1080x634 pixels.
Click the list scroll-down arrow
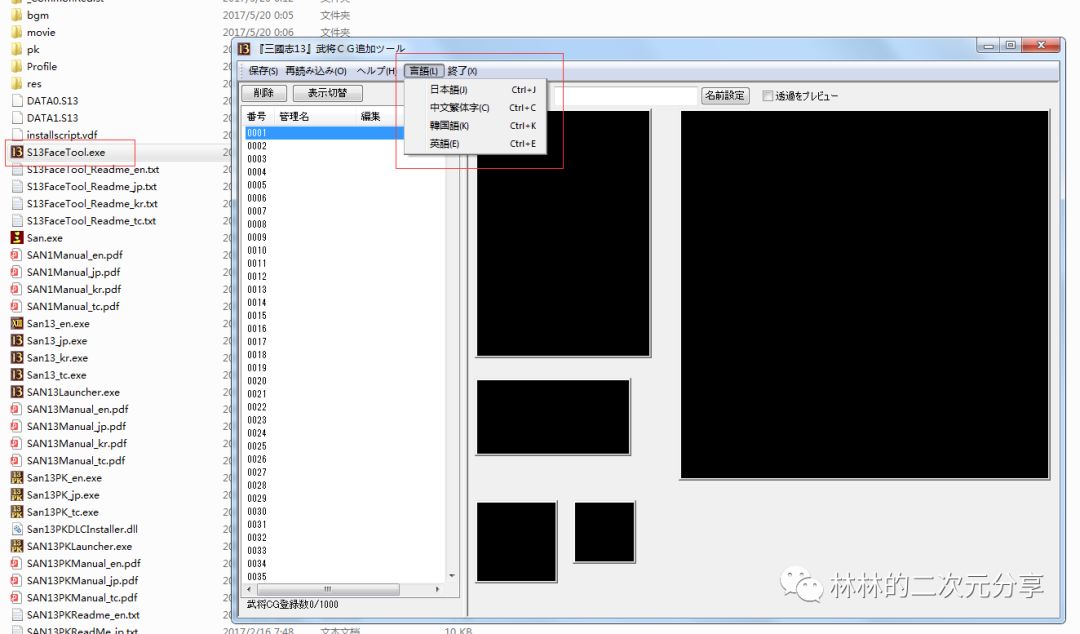452,575
